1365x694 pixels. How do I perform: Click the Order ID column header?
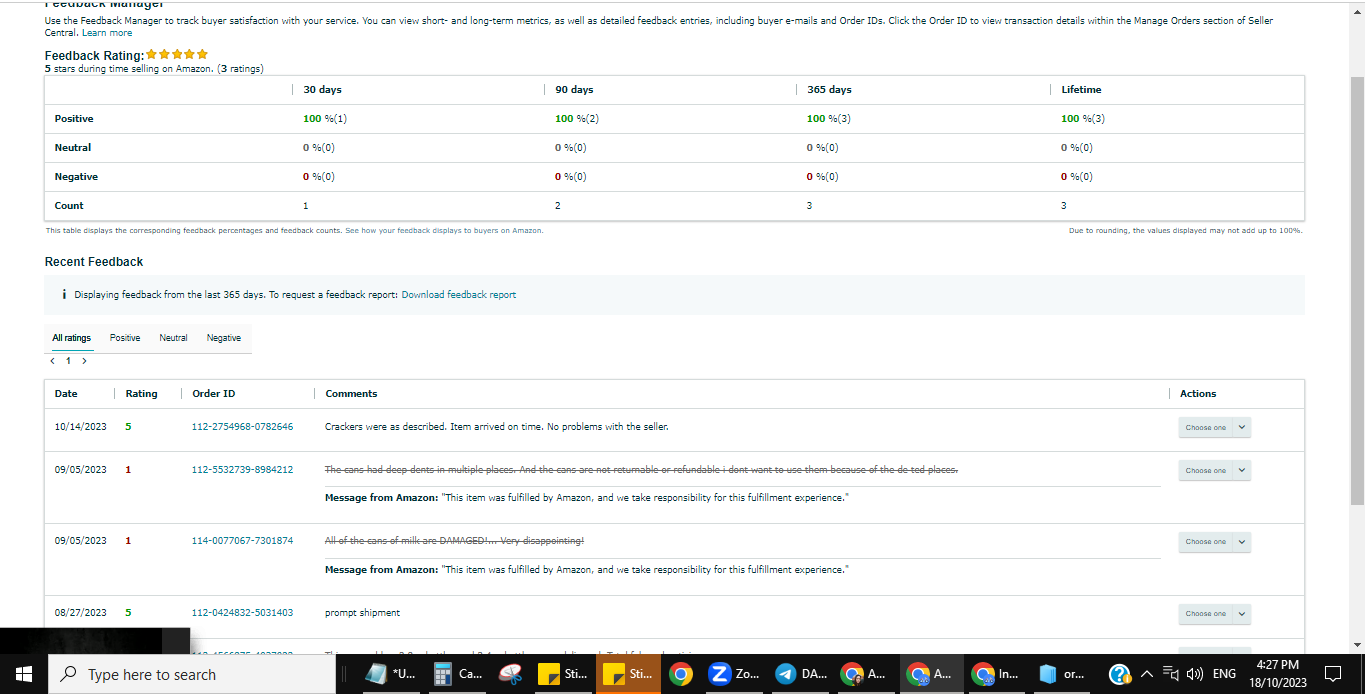tap(214, 394)
